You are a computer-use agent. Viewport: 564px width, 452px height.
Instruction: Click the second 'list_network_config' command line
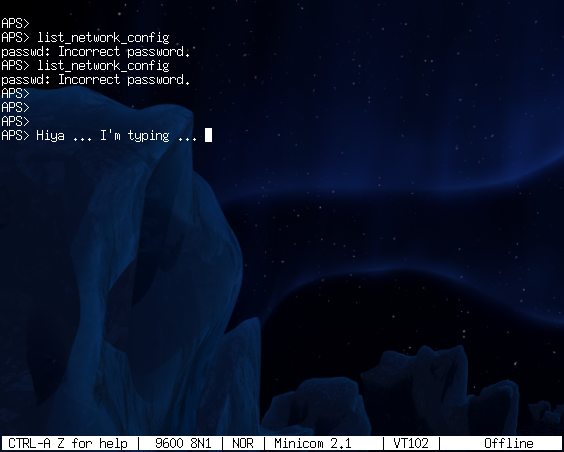click(85, 65)
